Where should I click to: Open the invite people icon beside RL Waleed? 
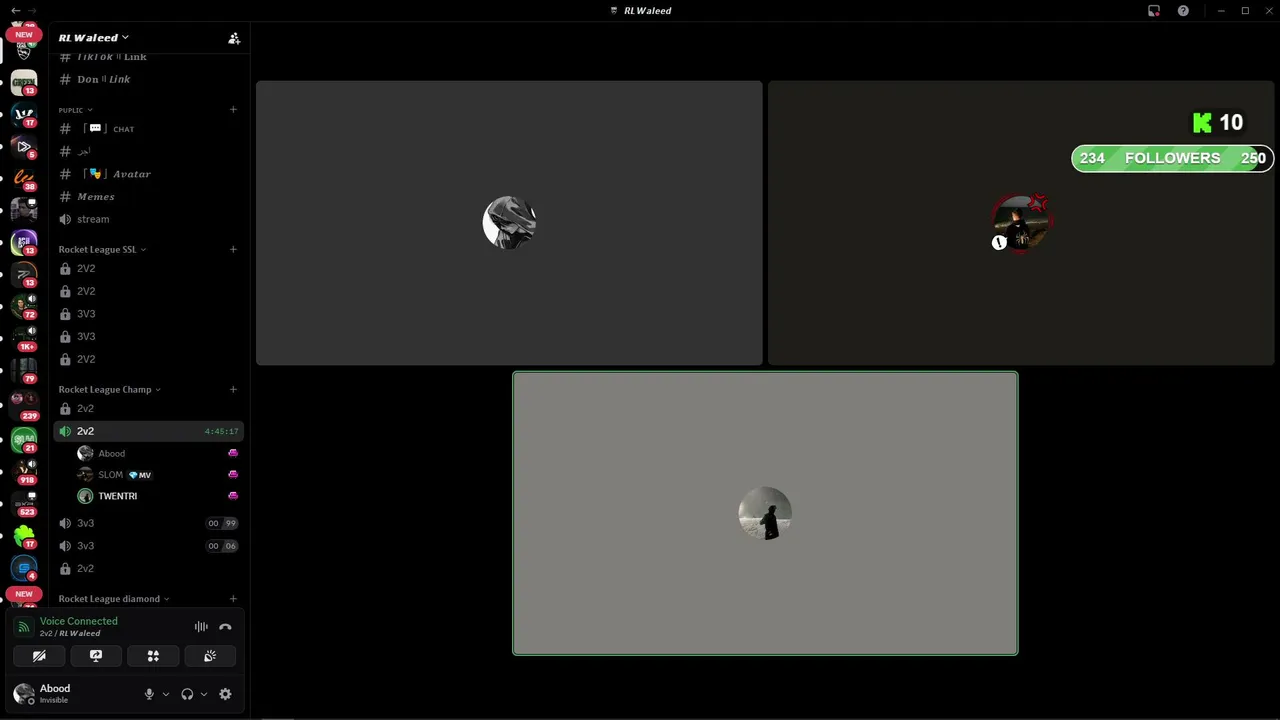(x=234, y=38)
